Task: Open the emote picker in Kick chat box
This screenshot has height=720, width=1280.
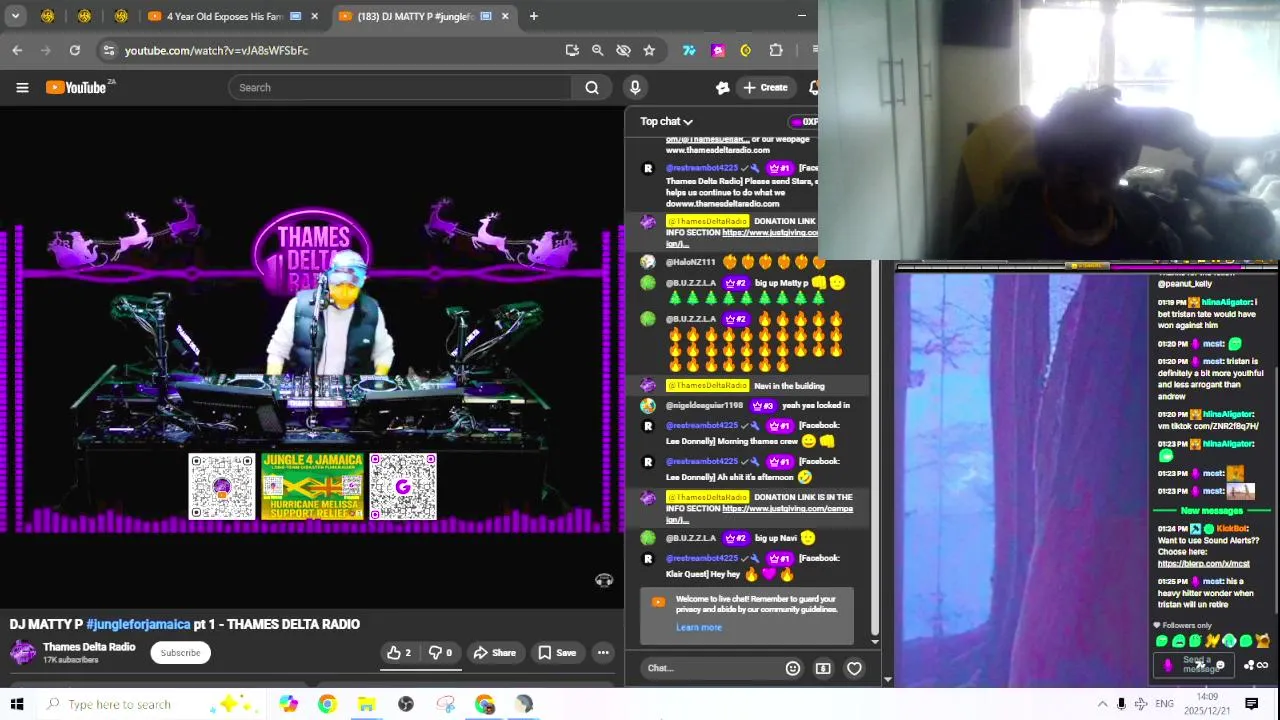Action: coord(1220,665)
